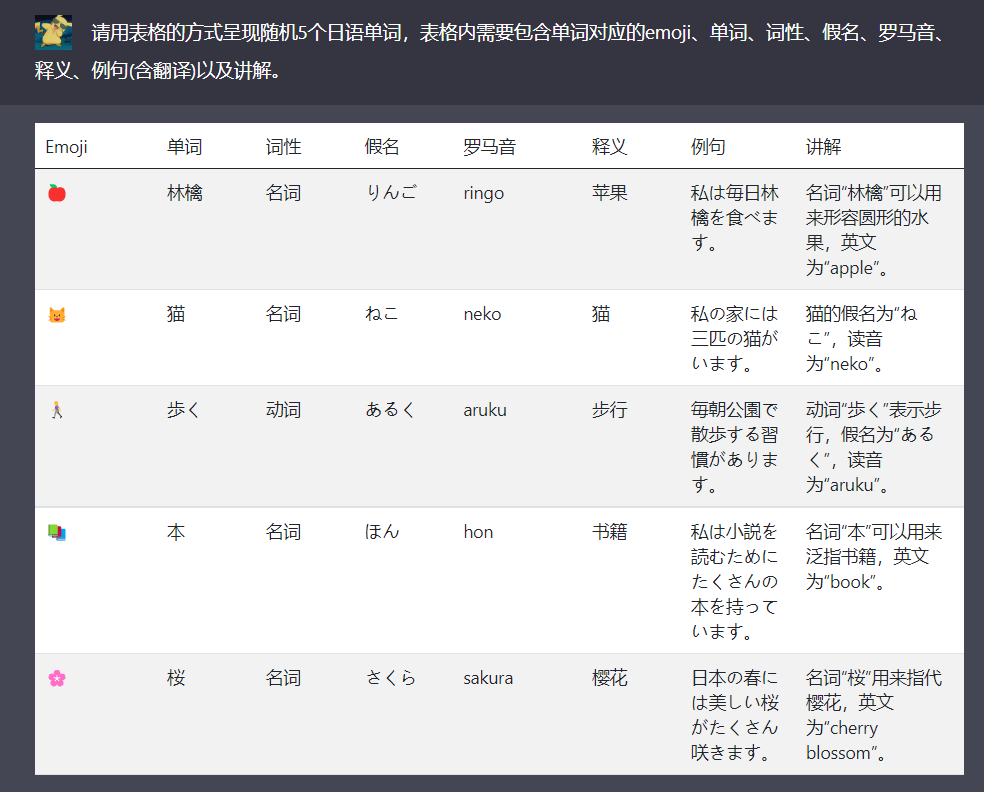Click the explanation 动词"歩く"表示步行
The image size is (984, 792).
pos(874,447)
